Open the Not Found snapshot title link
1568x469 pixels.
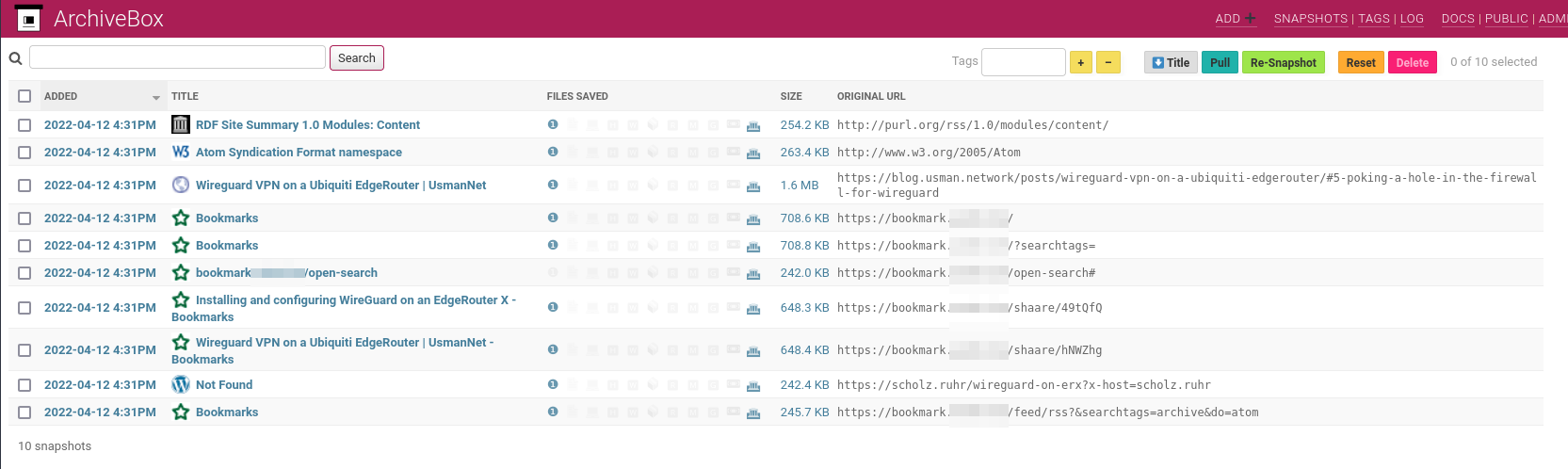point(224,384)
